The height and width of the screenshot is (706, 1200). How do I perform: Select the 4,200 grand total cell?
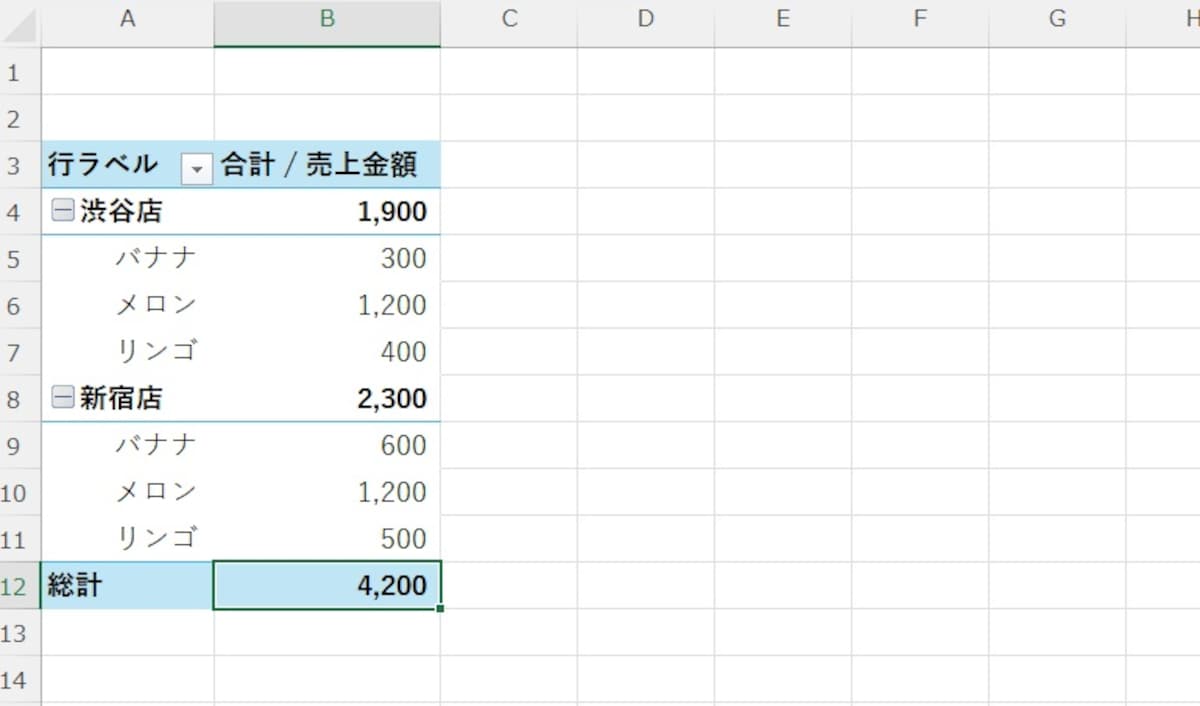327,585
